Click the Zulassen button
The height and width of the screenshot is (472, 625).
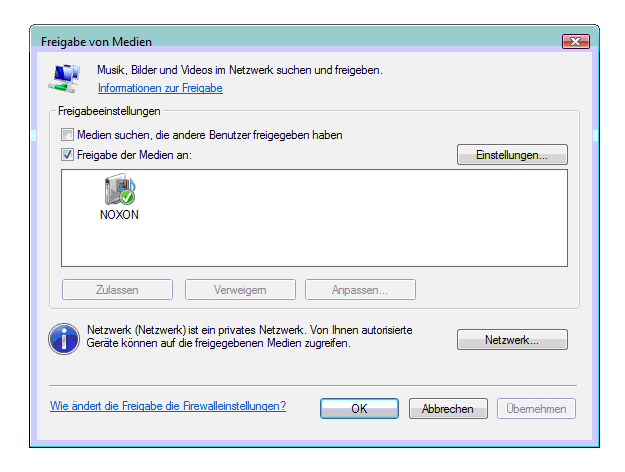tap(117, 290)
